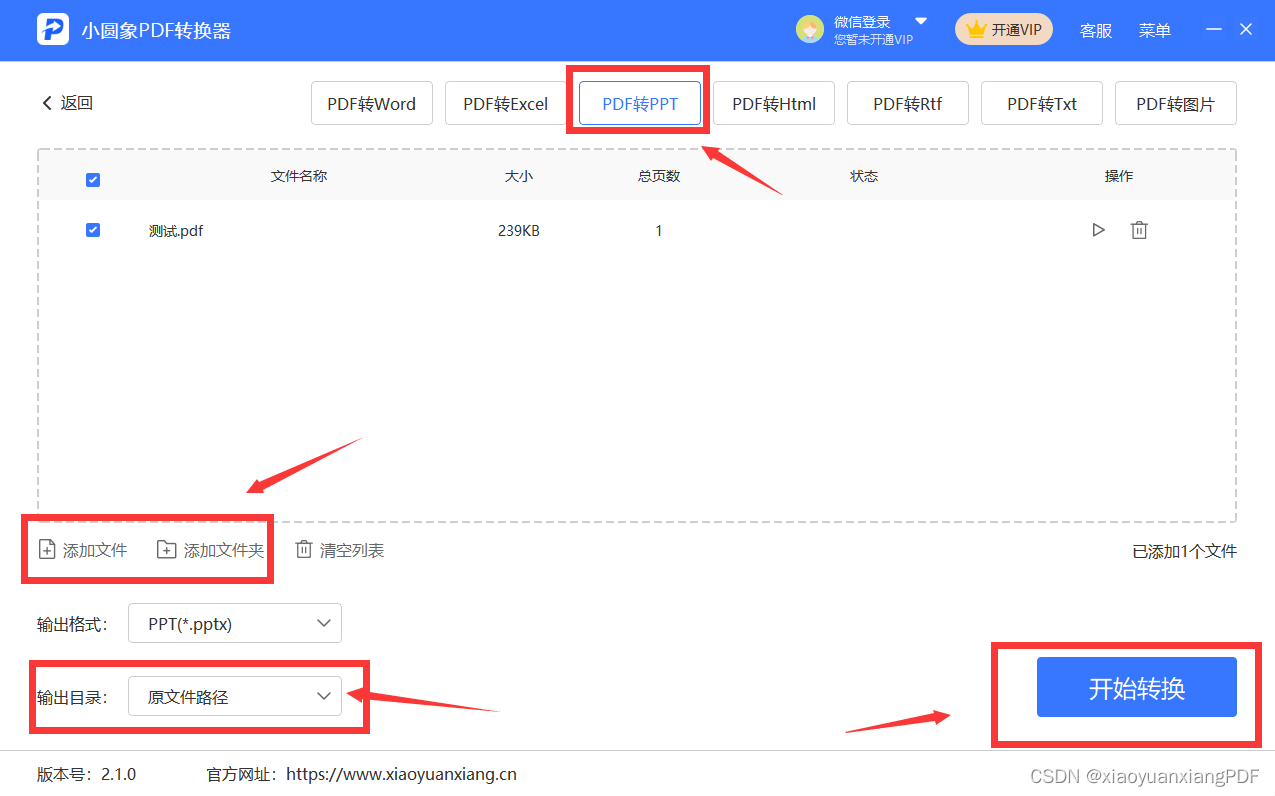
Task: Delete 测试.pdf with the trash icon
Action: [x=1138, y=230]
